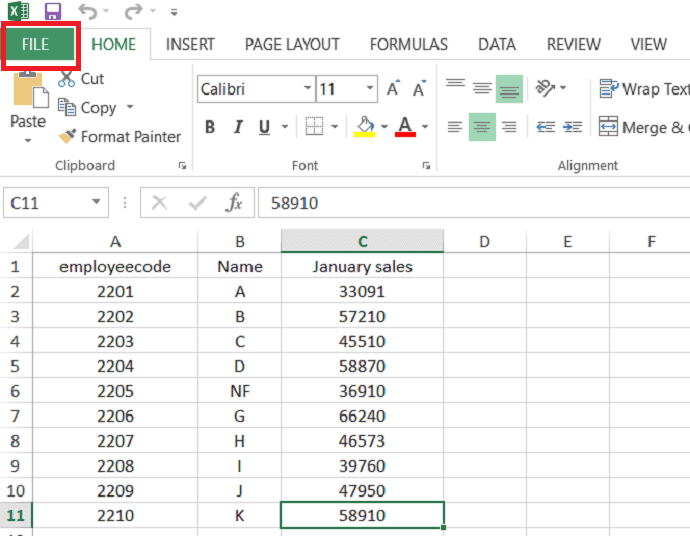Select cell containing January sales header
Screen dimensions: 690x536
pyautogui.click(x=362, y=267)
